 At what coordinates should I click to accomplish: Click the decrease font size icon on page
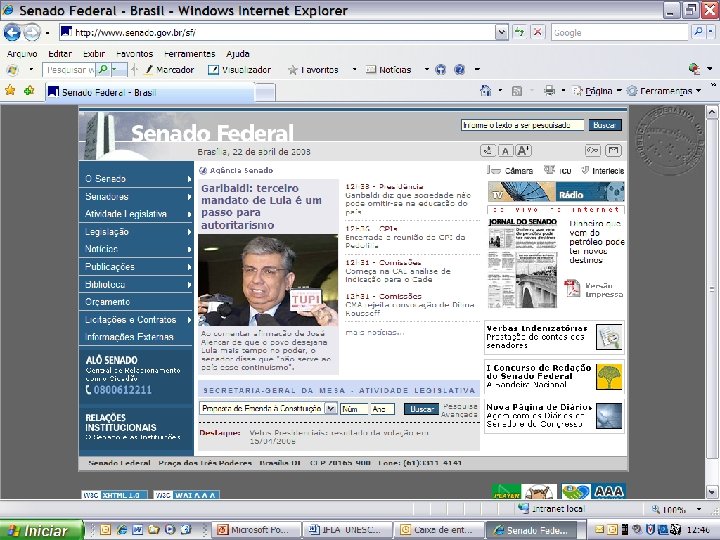coord(488,150)
